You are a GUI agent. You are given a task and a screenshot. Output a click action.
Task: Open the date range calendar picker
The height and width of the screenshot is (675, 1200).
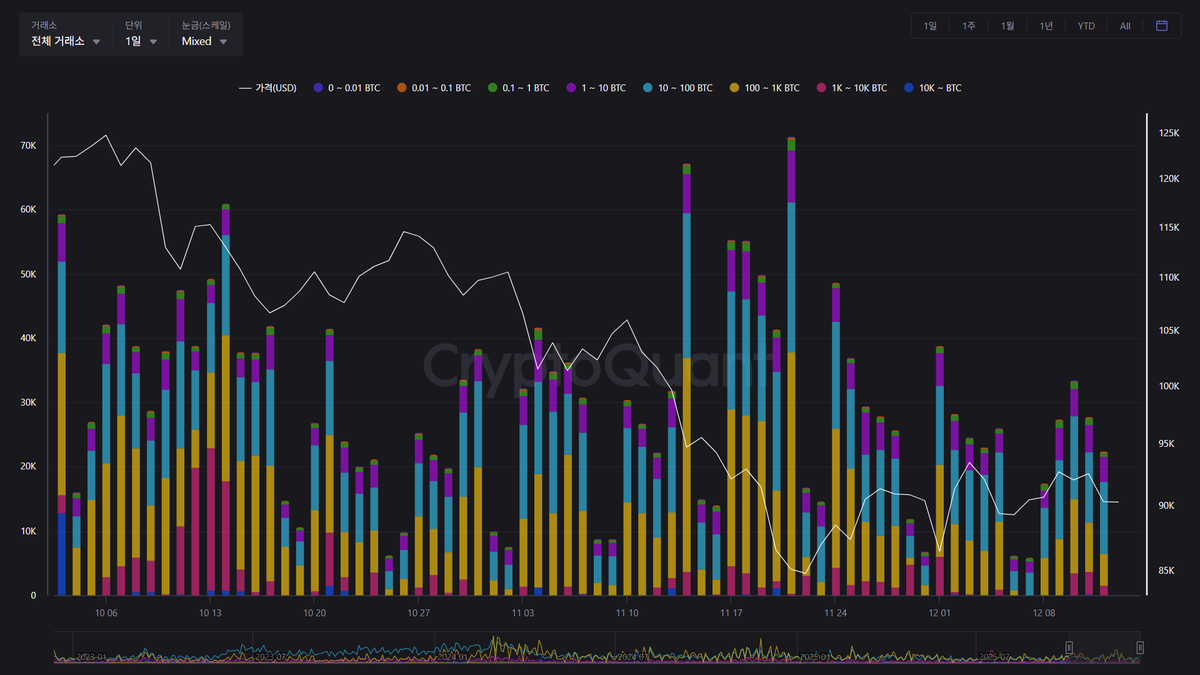coord(1162,26)
